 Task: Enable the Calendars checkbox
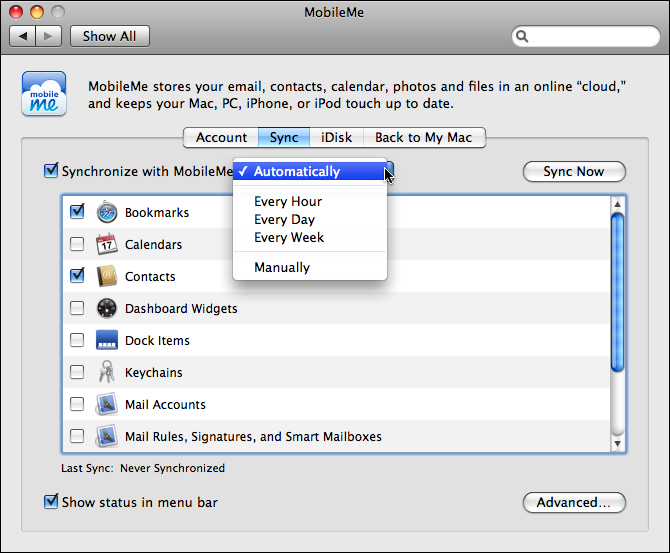coord(77,244)
